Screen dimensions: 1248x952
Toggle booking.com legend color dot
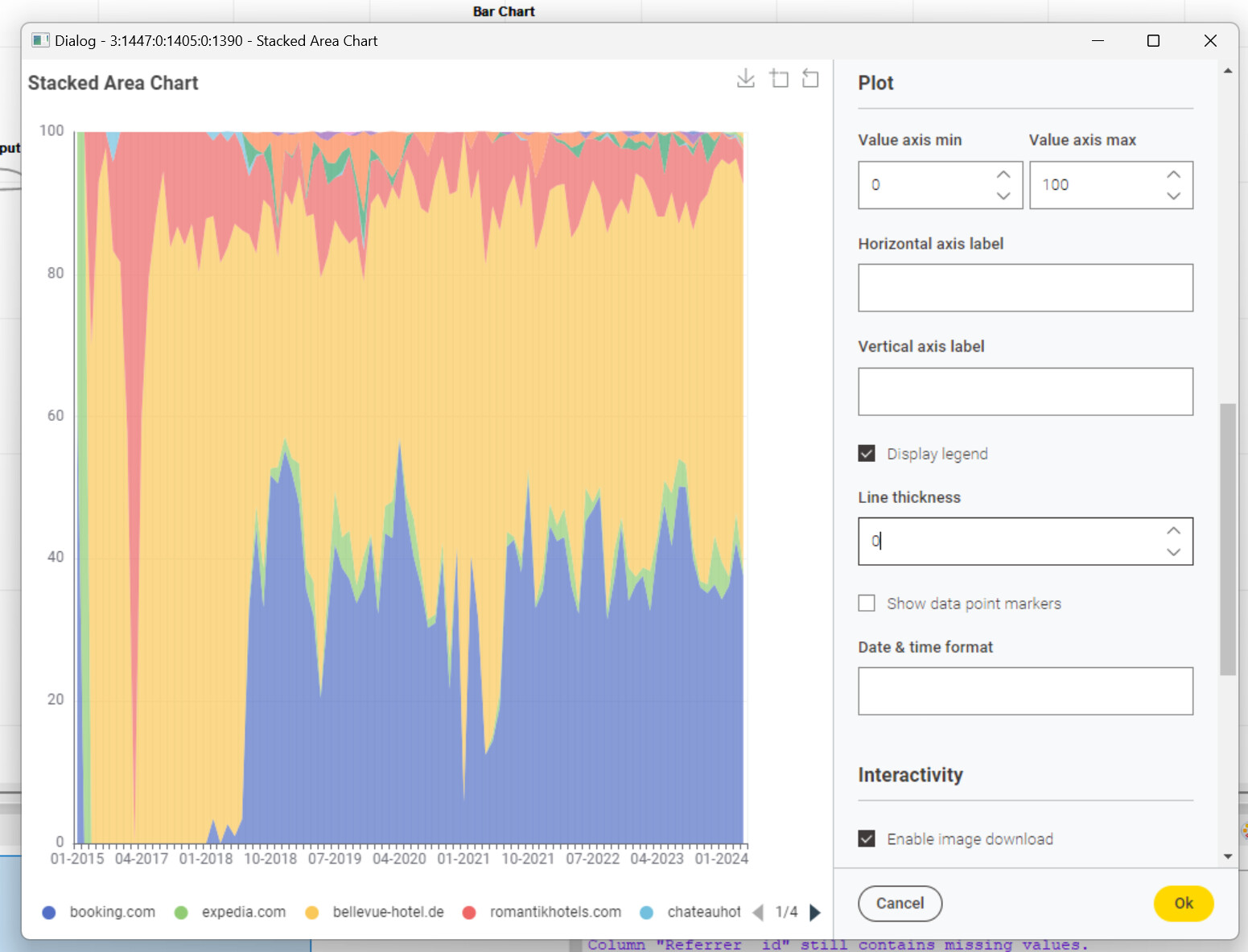pyautogui.click(x=49, y=912)
